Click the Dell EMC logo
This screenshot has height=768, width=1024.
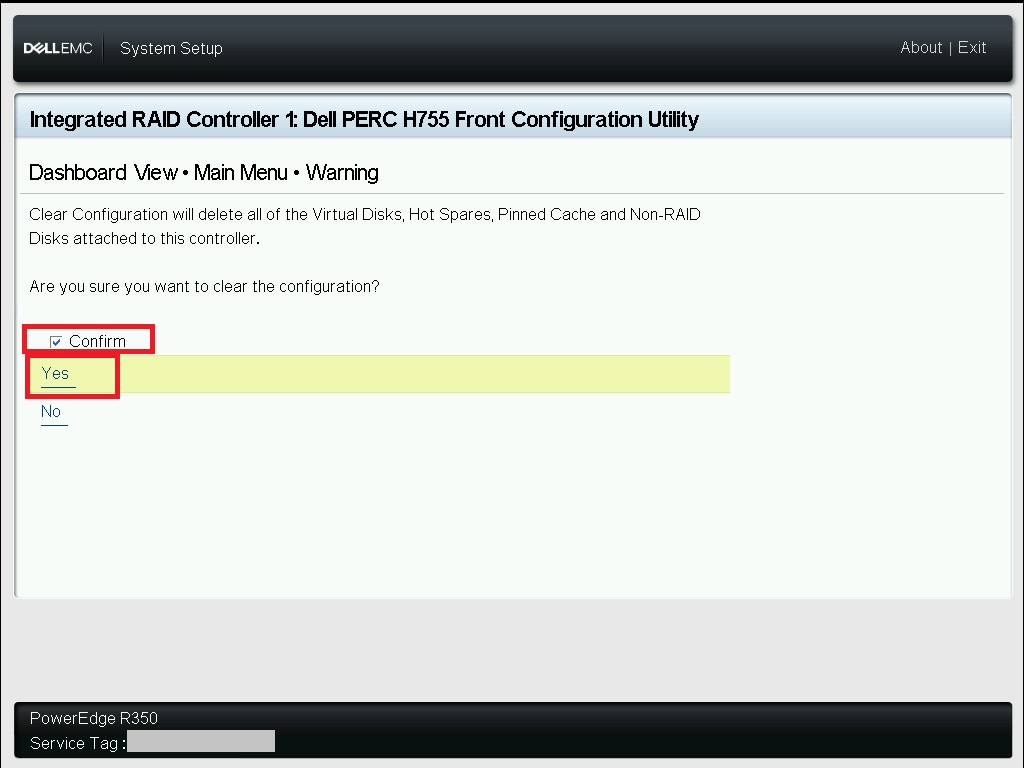tap(58, 48)
